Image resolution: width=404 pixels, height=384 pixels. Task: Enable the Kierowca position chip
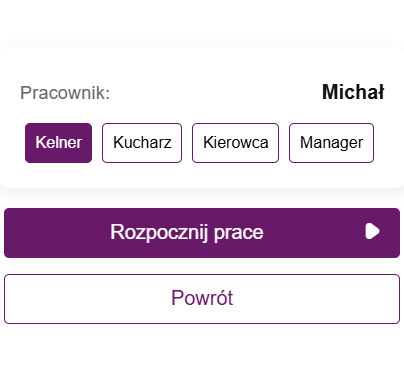click(235, 143)
